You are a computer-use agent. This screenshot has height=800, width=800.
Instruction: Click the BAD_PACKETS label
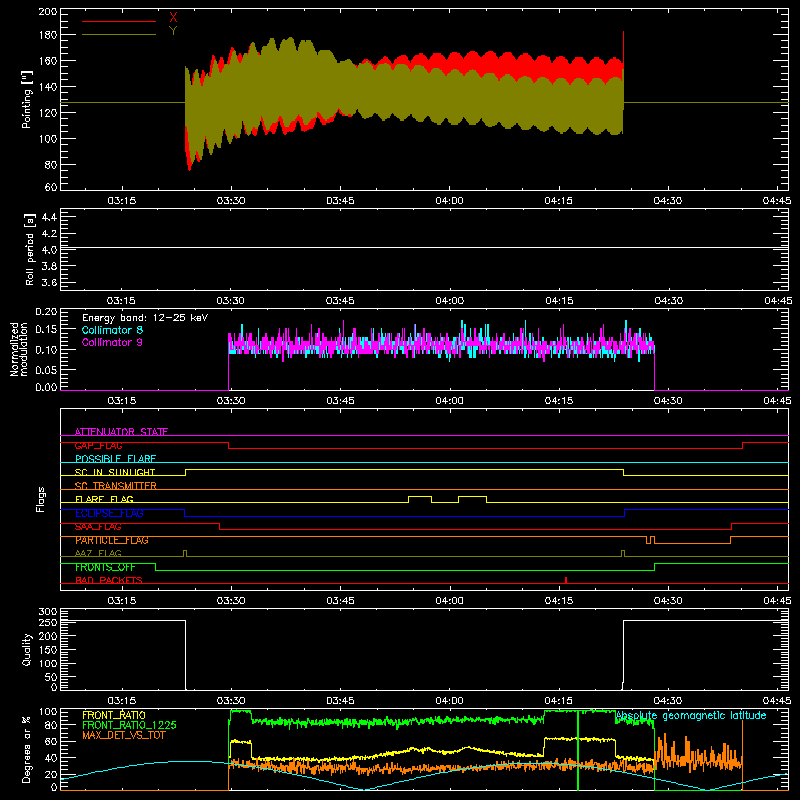coord(109,580)
